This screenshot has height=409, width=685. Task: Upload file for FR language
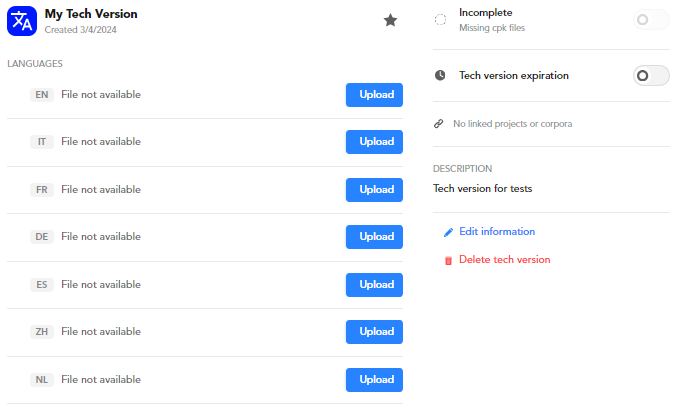coord(374,190)
